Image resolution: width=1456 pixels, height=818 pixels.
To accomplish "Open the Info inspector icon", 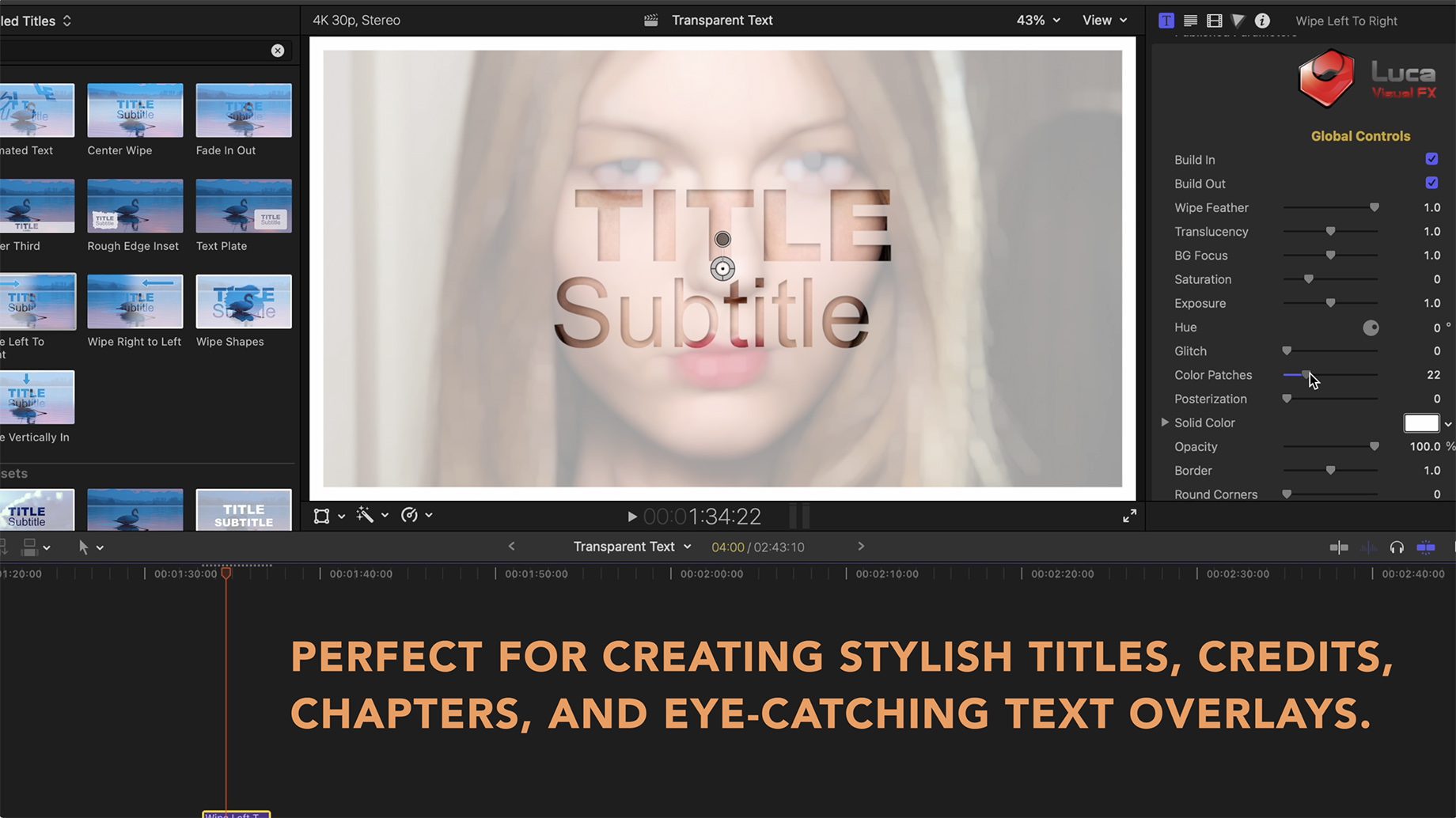I will coord(1262,21).
